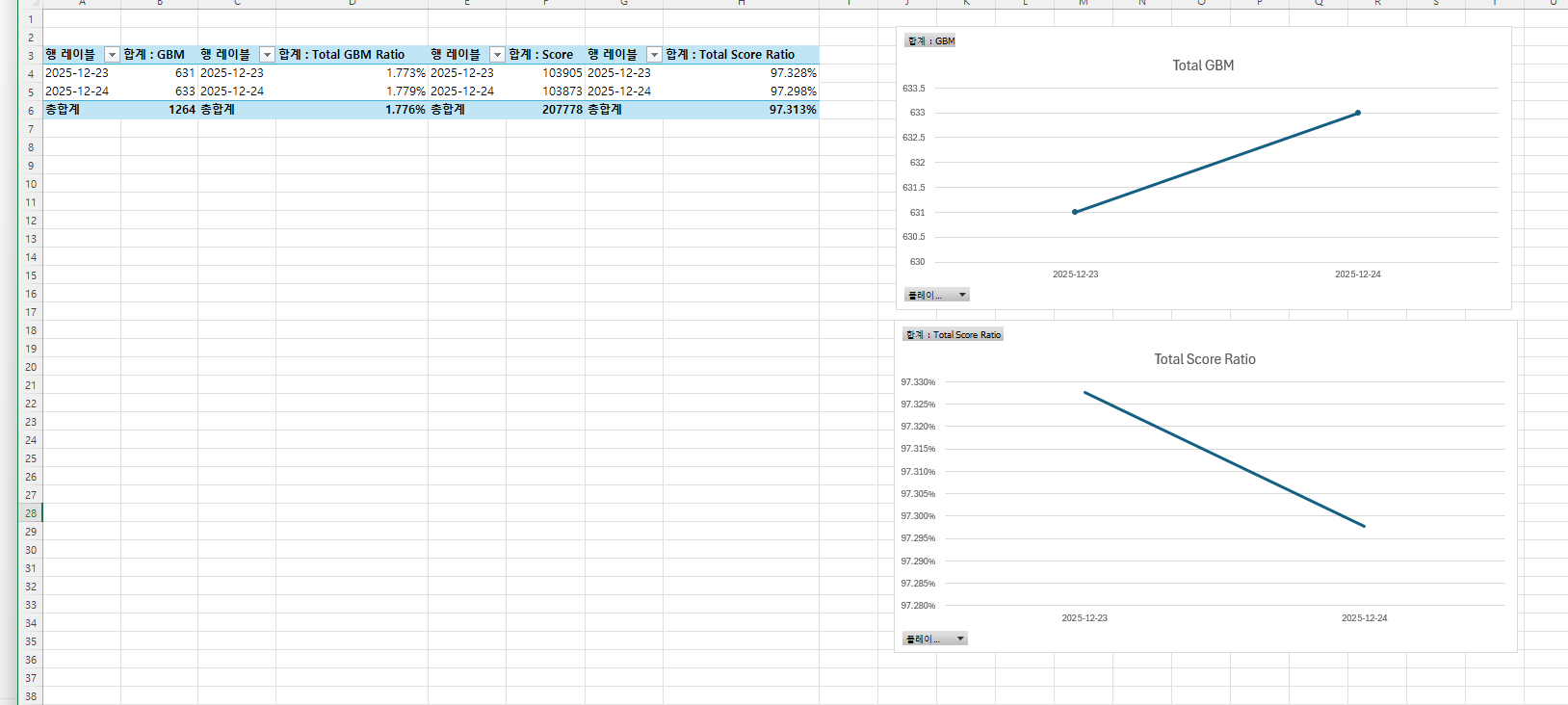Image resolution: width=1568 pixels, height=705 pixels.
Task: Click the 631 data point marker on GBM line
Action: pos(1075,212)
